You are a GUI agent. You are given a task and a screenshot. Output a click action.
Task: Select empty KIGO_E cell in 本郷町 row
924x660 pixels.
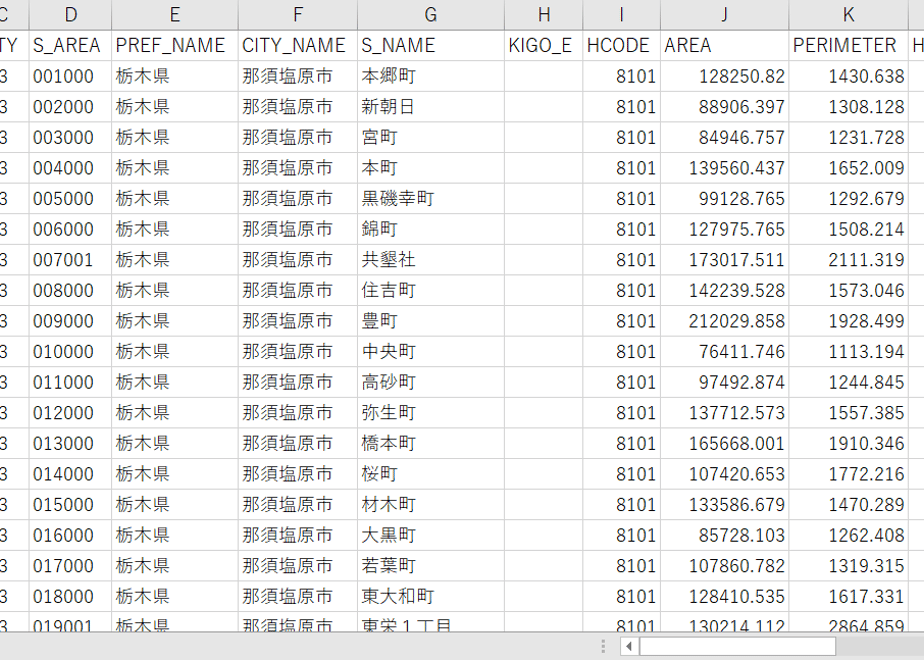(x=543, y=76)
